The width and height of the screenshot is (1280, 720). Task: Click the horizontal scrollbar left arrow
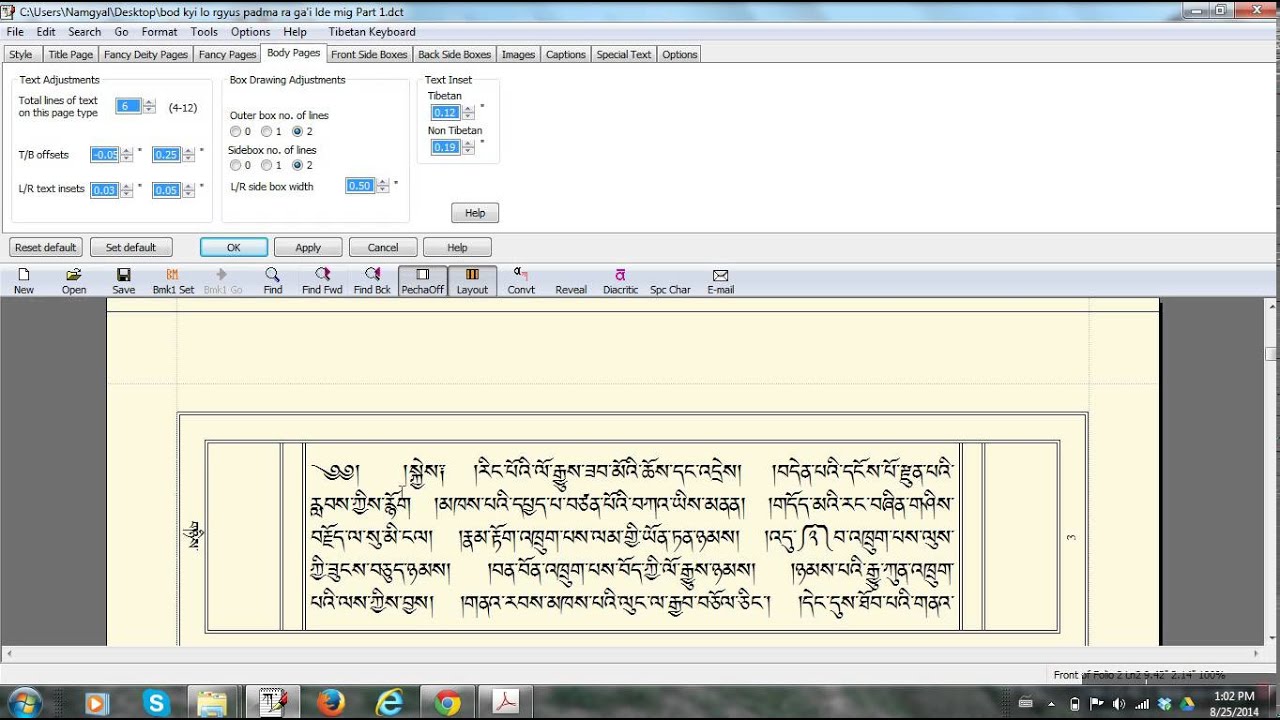coord(9,653)
